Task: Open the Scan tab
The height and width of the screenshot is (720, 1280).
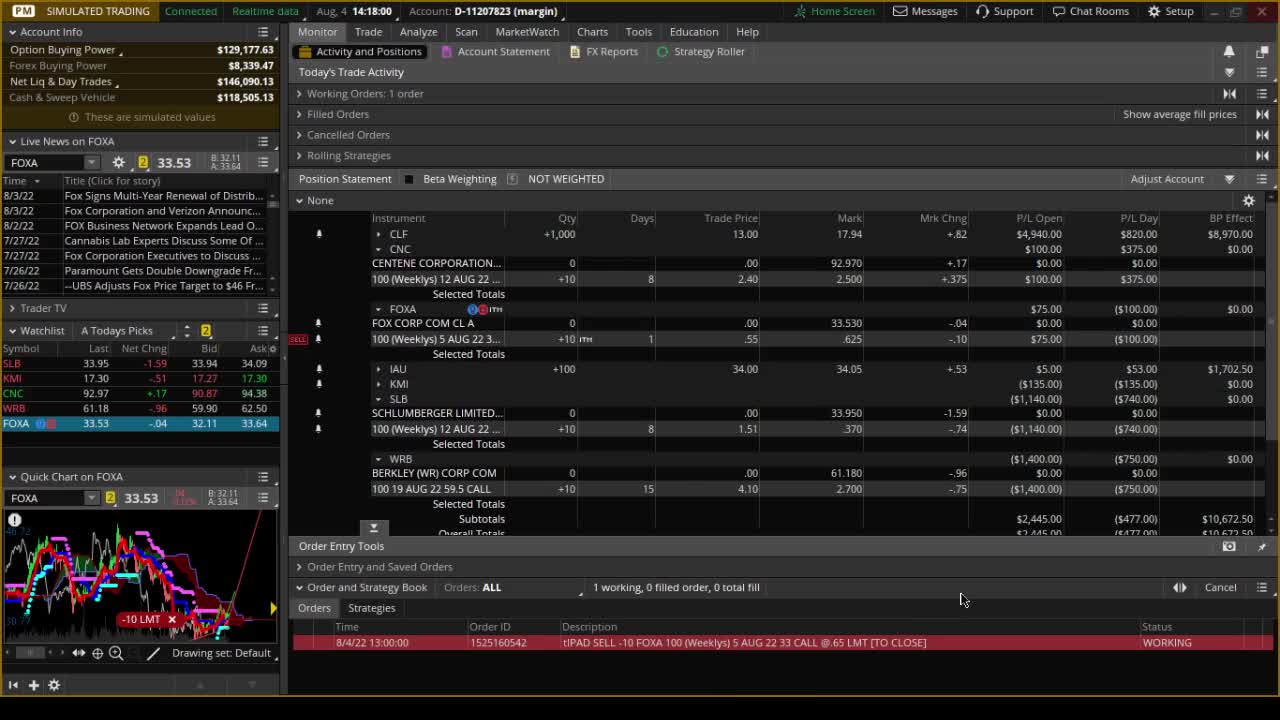Action: tap(466, 32)
